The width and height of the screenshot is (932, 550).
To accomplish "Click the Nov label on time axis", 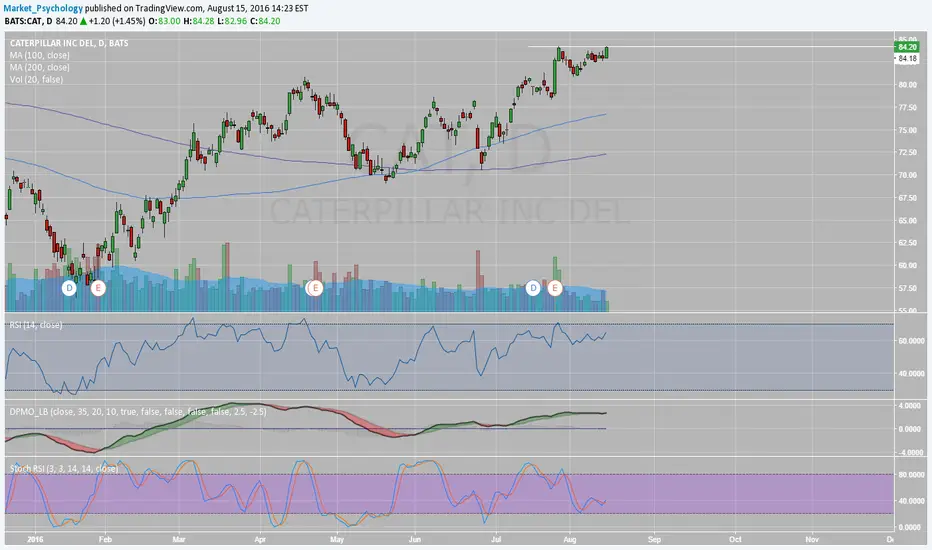I will pos(812,540).
